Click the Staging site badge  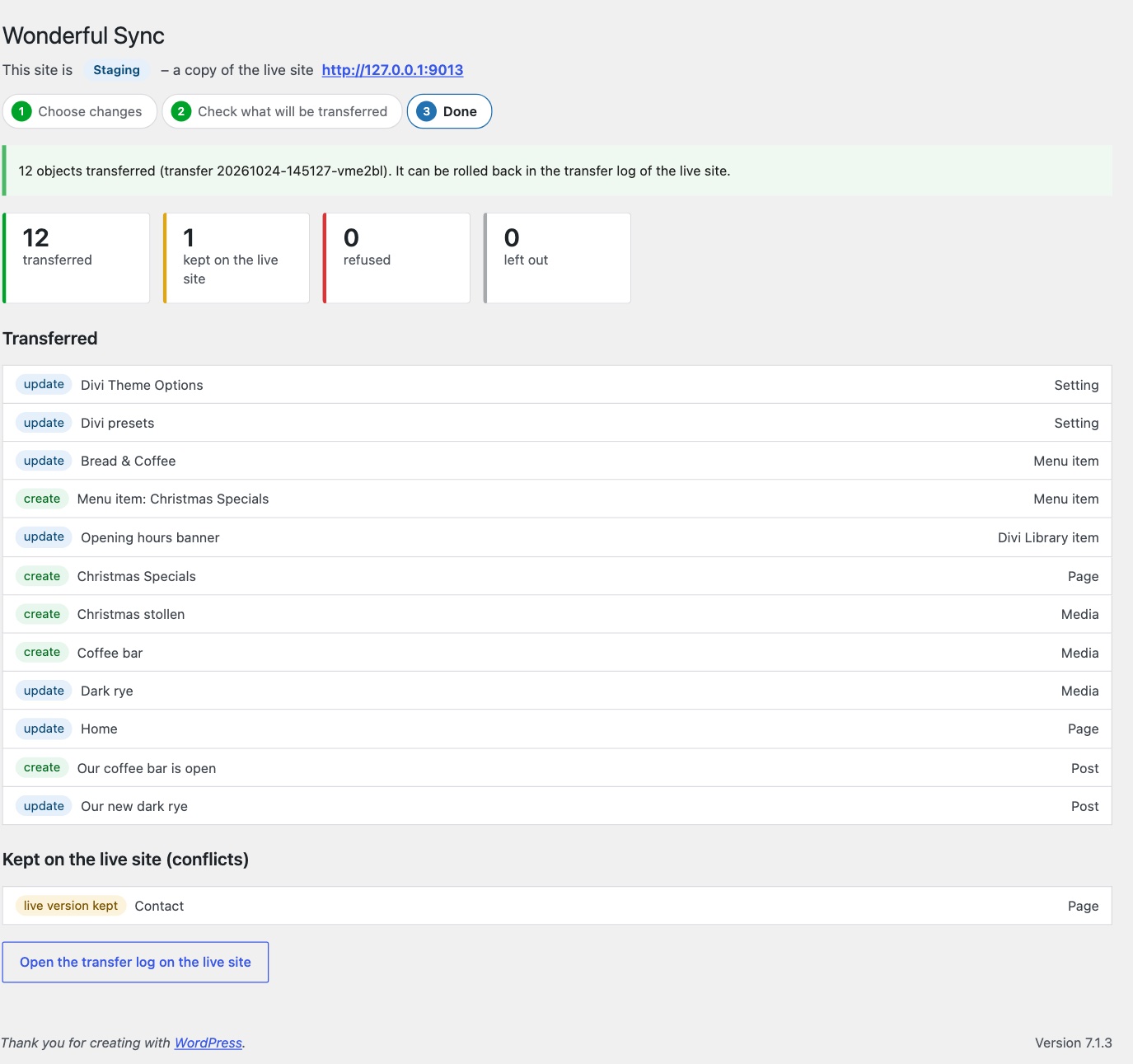tap(116, 70)
